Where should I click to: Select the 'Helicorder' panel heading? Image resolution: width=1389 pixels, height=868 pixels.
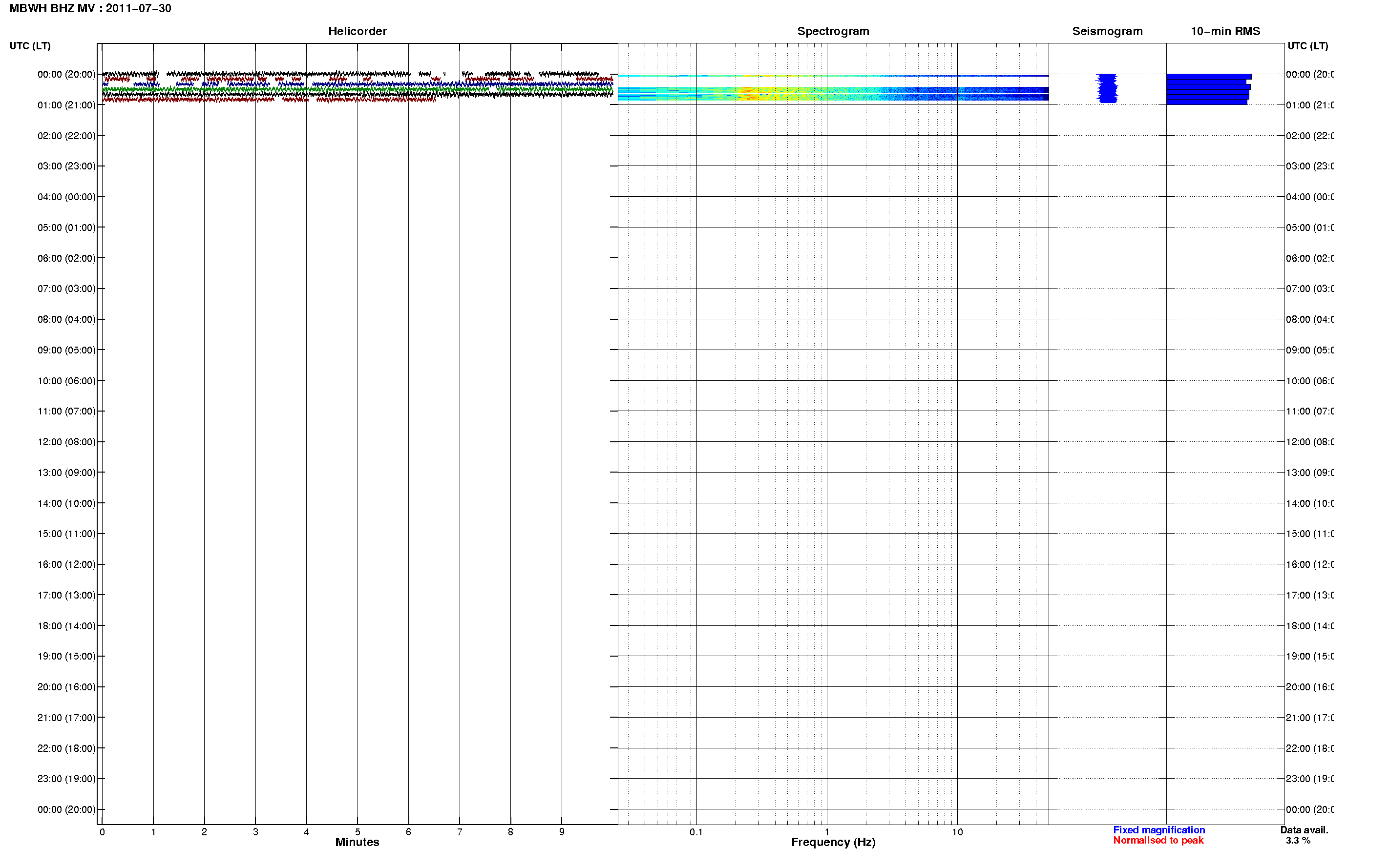[x=357, y=31]
